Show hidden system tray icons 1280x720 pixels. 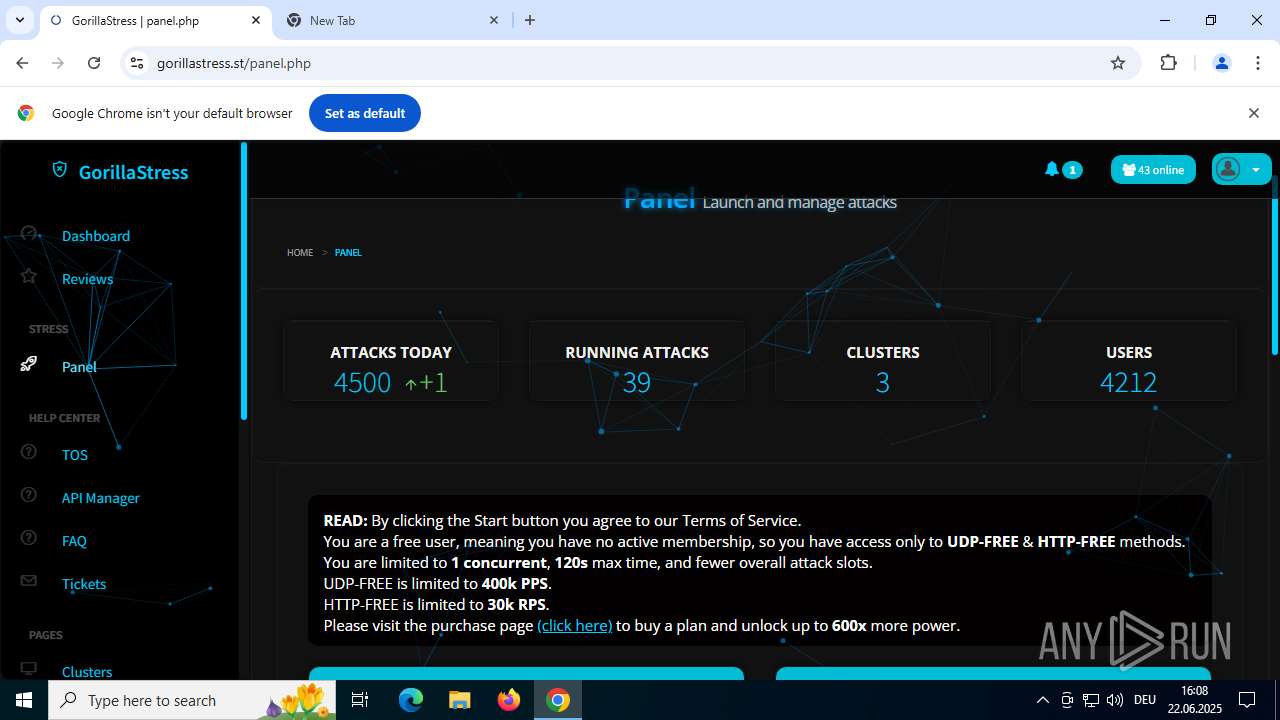1042,700
